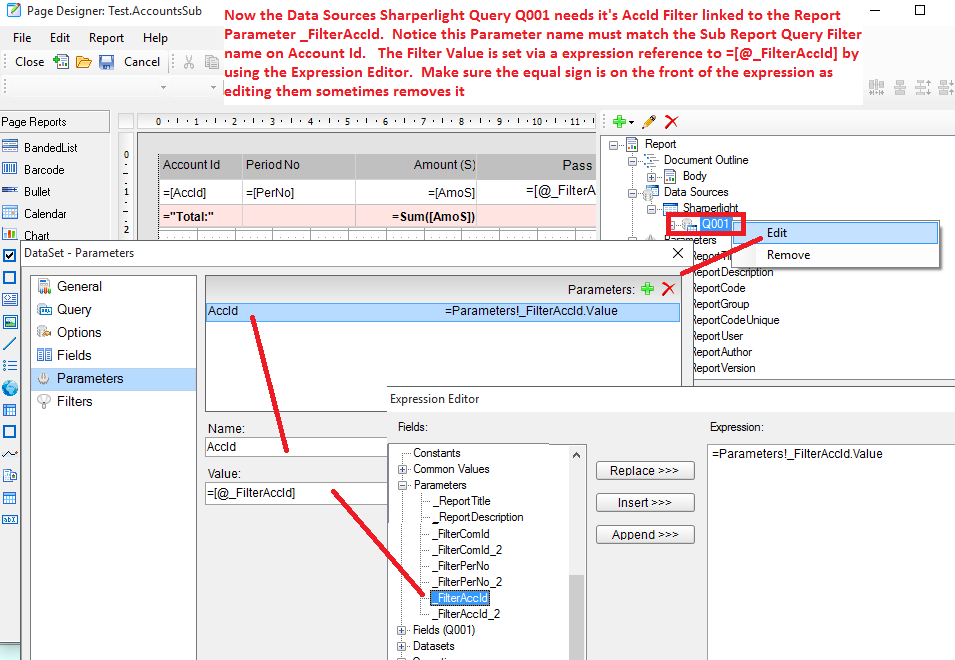Choose Remove from Q001 context menu
The image size is (955, 660).
coord(835,255)
